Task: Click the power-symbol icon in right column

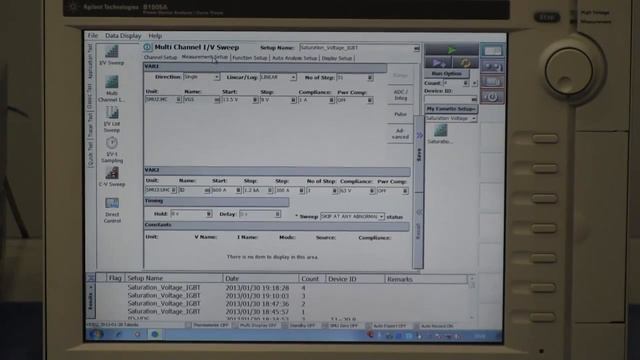Action: 492,97
